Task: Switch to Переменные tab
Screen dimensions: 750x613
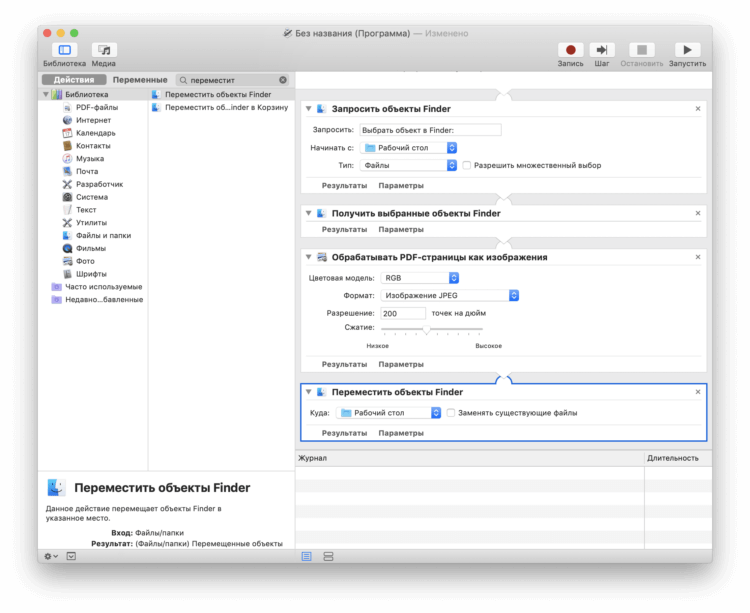Action: pyautogui.click(x=140, y=80)
